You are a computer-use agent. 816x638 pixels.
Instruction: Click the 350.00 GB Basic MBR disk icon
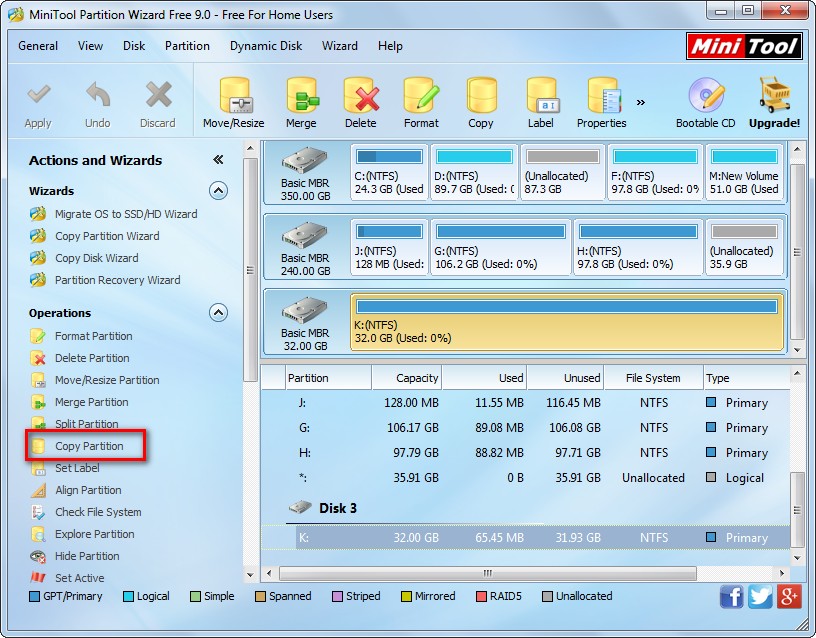(304, 161)
